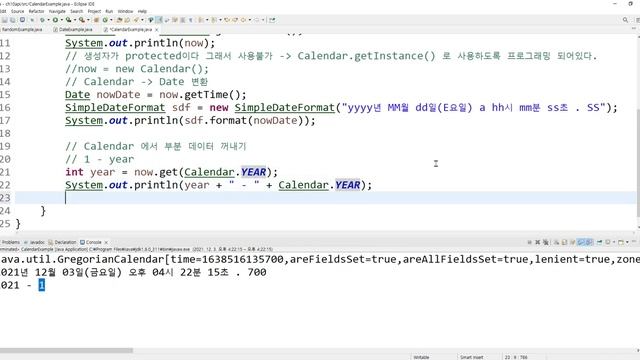
Task: Click the Search flashlight toolbar icon
Action: click(136, 20)
